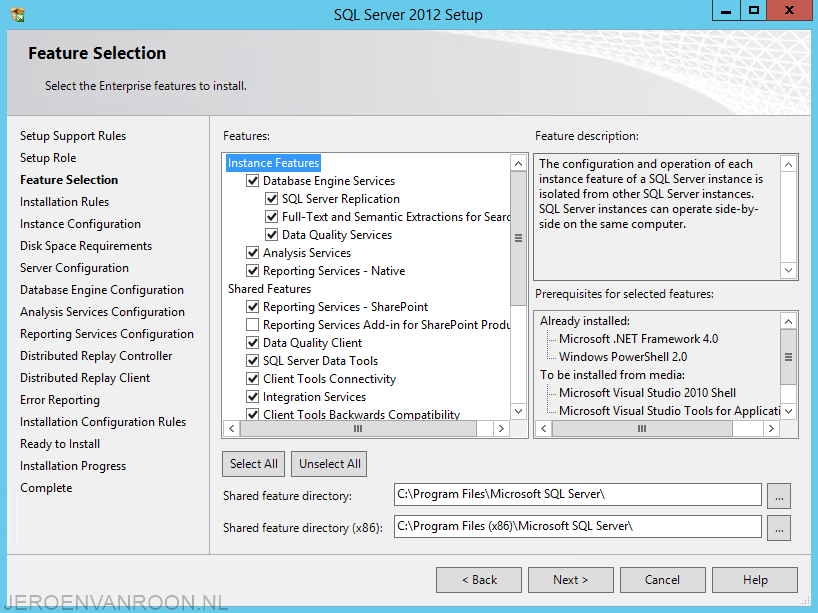Click Prerequisites horizontal scrollbar thumb

[x=642, y=428]
